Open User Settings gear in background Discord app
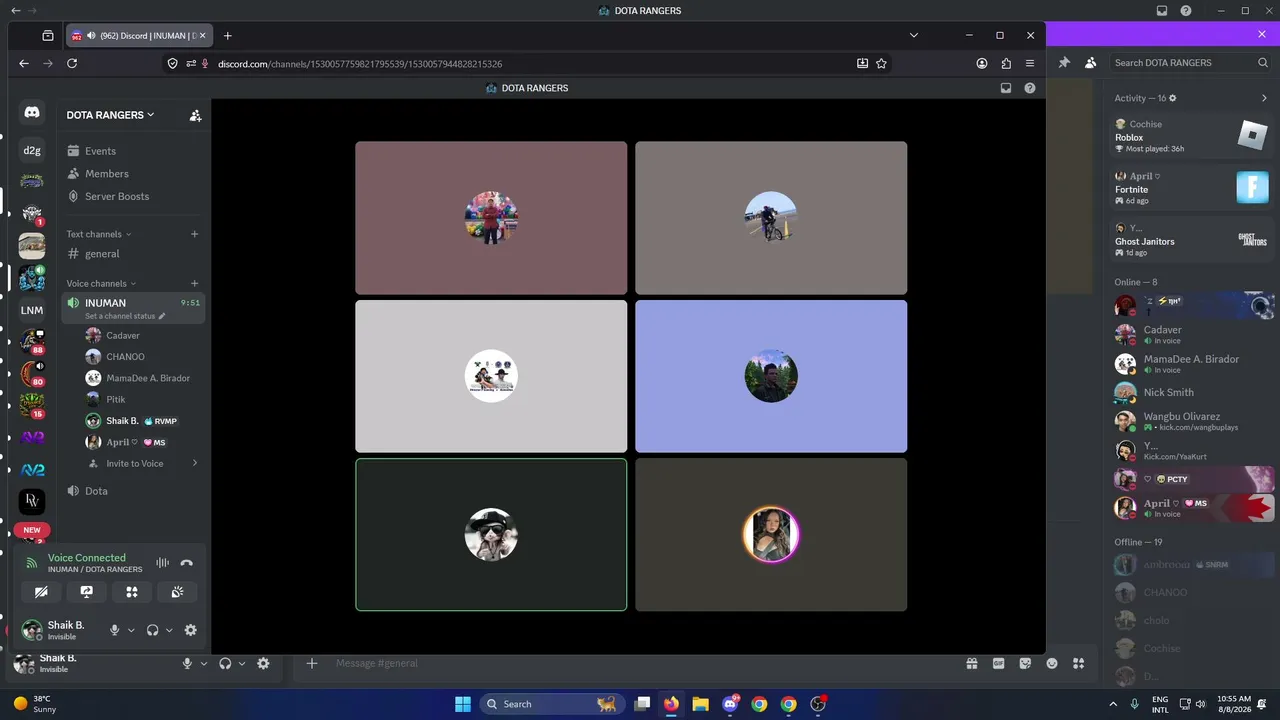Viewport: 1280px width, 720px height. pyautogui.click(x=263, y=663)
